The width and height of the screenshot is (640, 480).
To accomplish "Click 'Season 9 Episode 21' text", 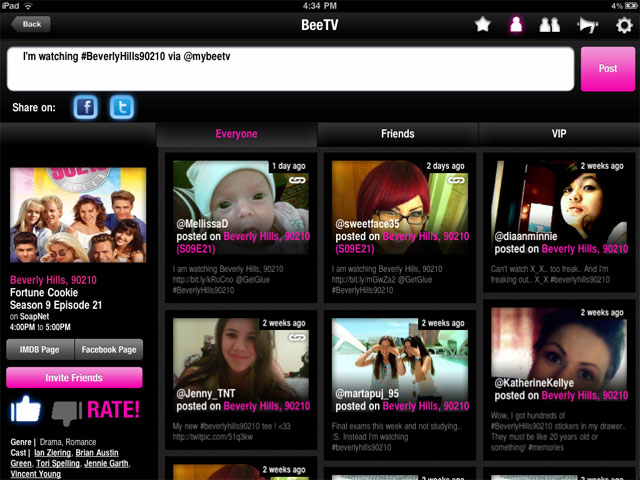I will click(x=56, y=305).
